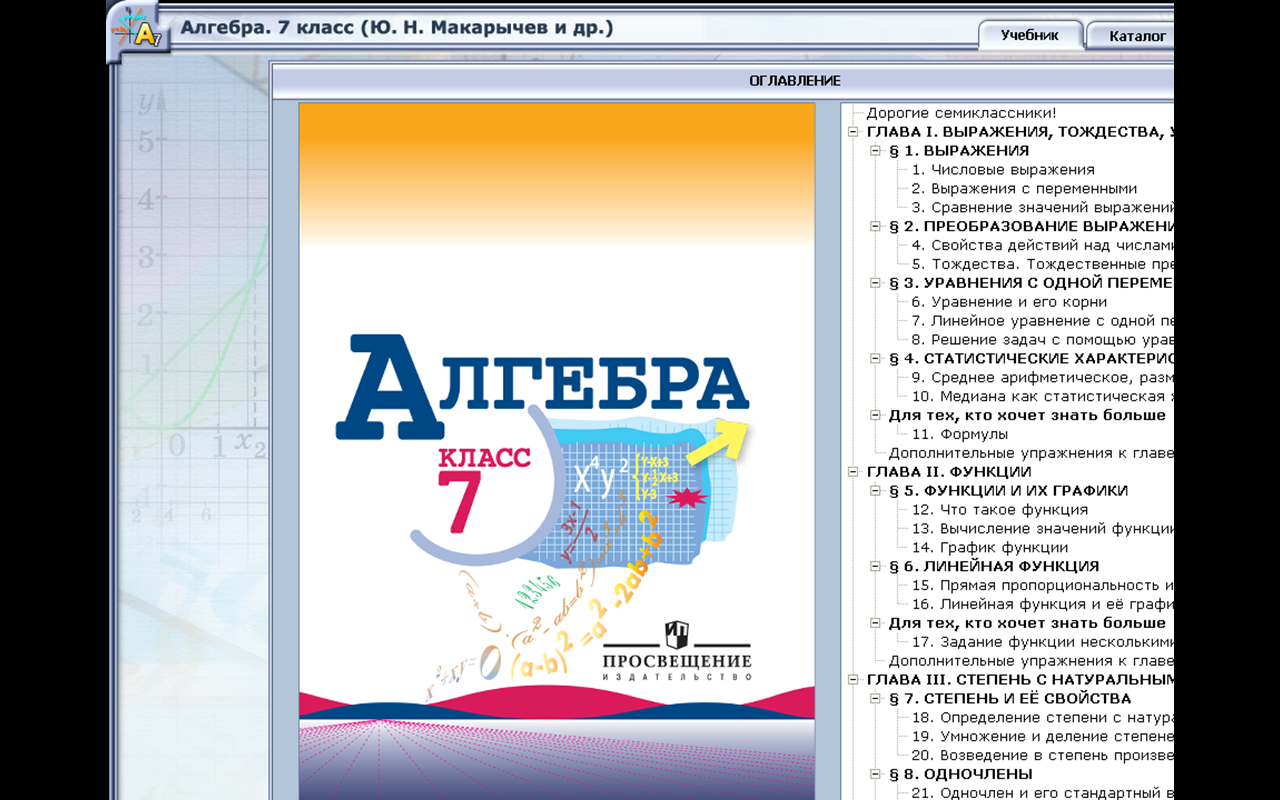The width and height of the screenshot is (1280, 800).
Task: Open 21. Одночлен и его стандартный вид
Action: click(x=1042, y=793)
